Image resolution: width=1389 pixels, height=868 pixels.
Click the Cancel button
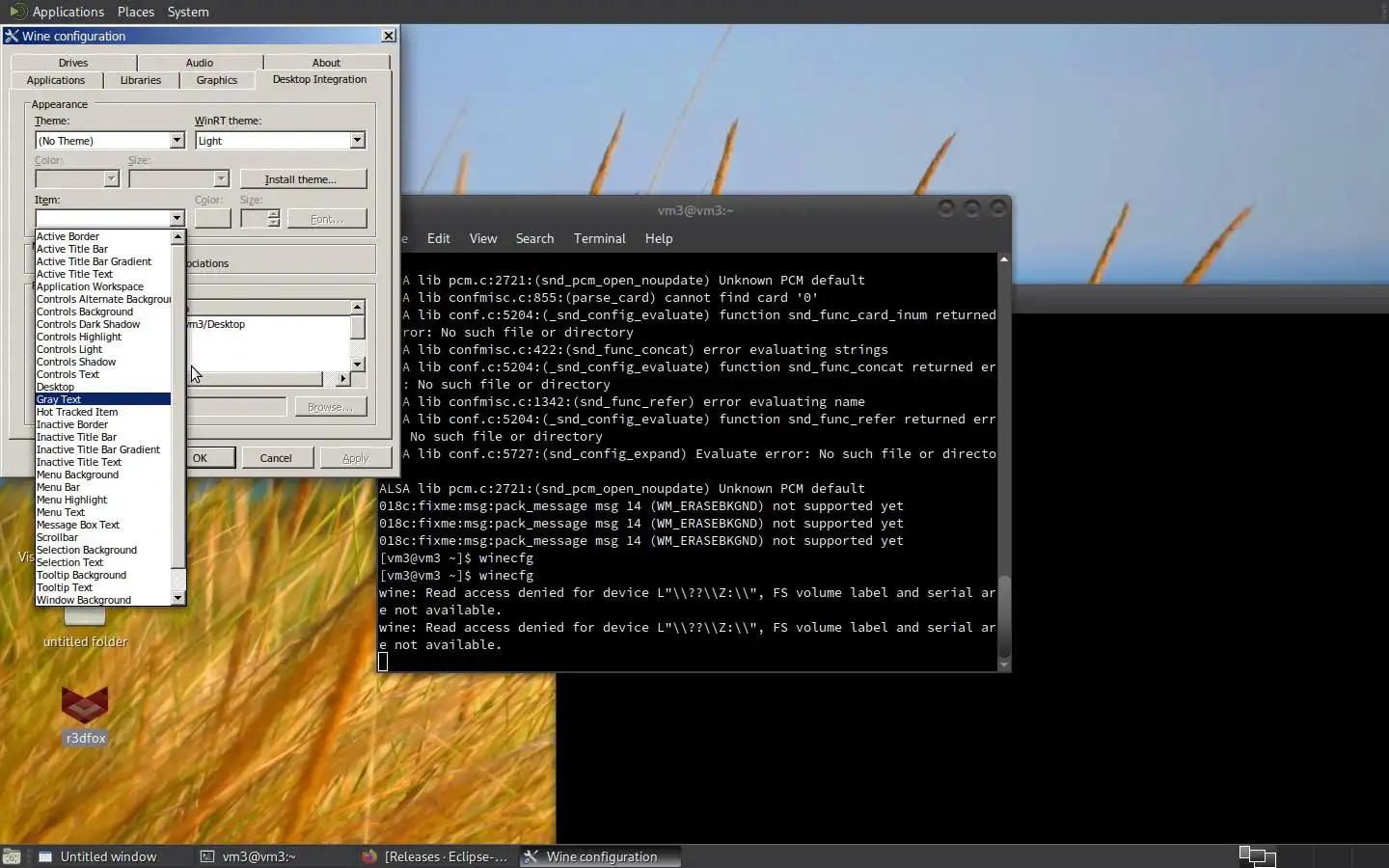point(276,458)
